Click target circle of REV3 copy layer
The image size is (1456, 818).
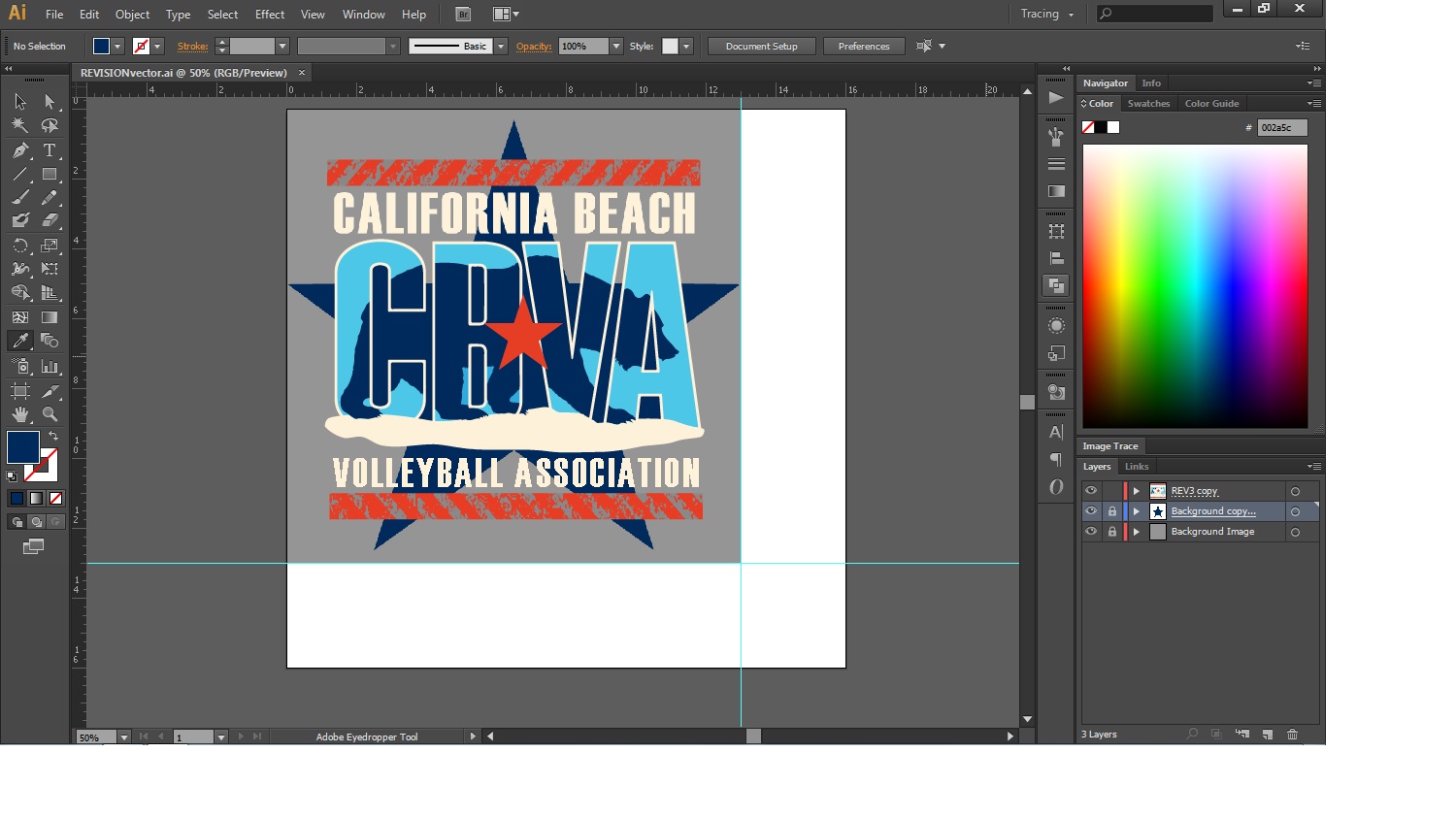pos(1295,491)
